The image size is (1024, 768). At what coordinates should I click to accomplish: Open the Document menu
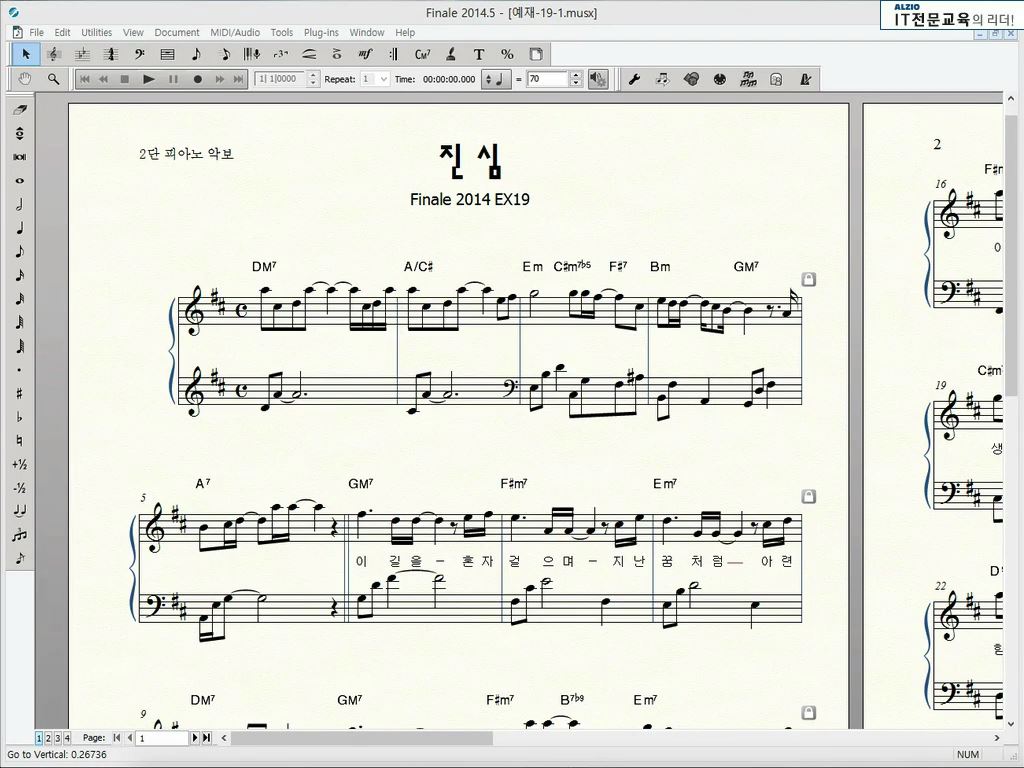(x=176, y=32)
